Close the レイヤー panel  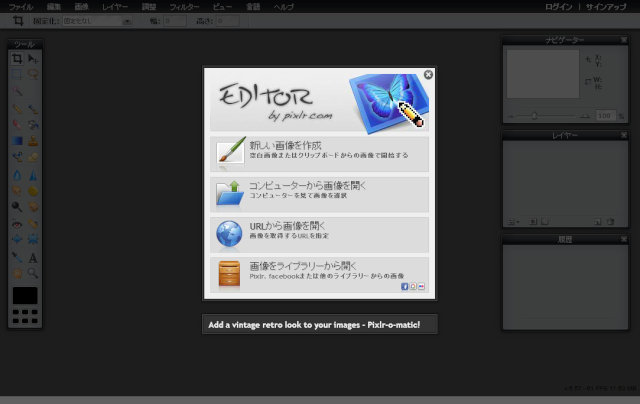click(x=624, y=135)
